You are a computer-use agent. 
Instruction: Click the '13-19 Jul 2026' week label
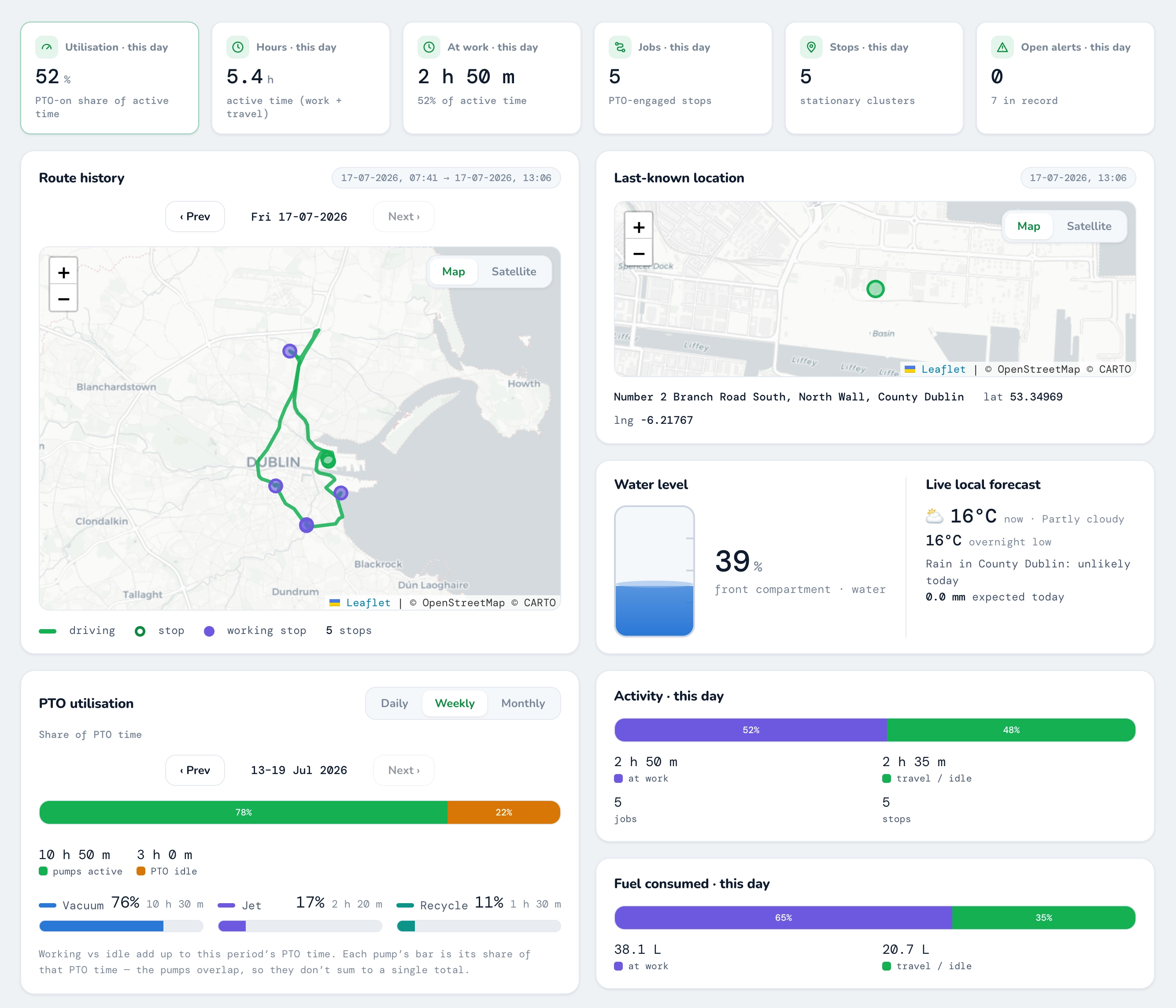coord(299,770)
